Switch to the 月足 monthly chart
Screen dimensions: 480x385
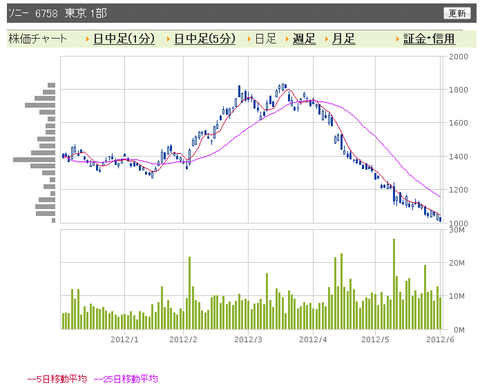coord(343,39)
